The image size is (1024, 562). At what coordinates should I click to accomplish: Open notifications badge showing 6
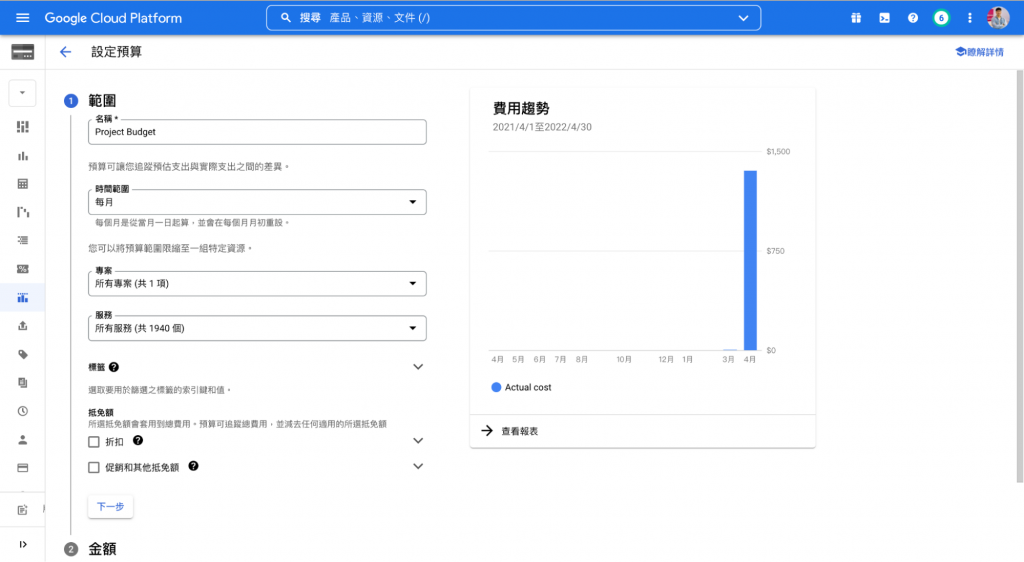941,18
